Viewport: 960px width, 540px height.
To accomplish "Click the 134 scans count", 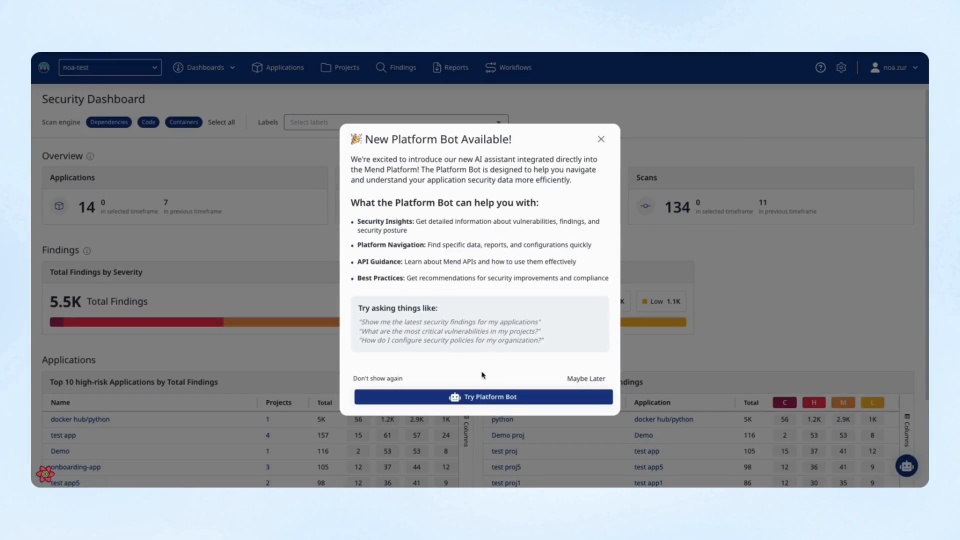I will pos(677,208).
